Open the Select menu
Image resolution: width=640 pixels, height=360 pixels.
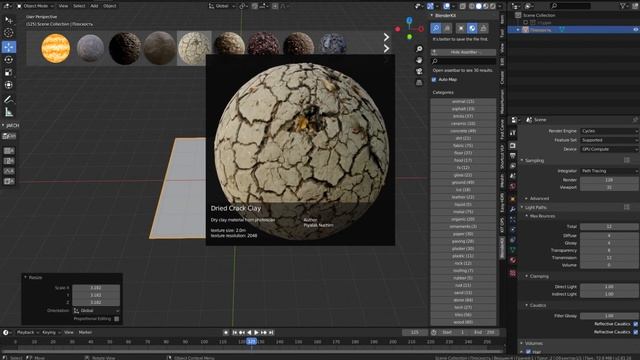79,6
